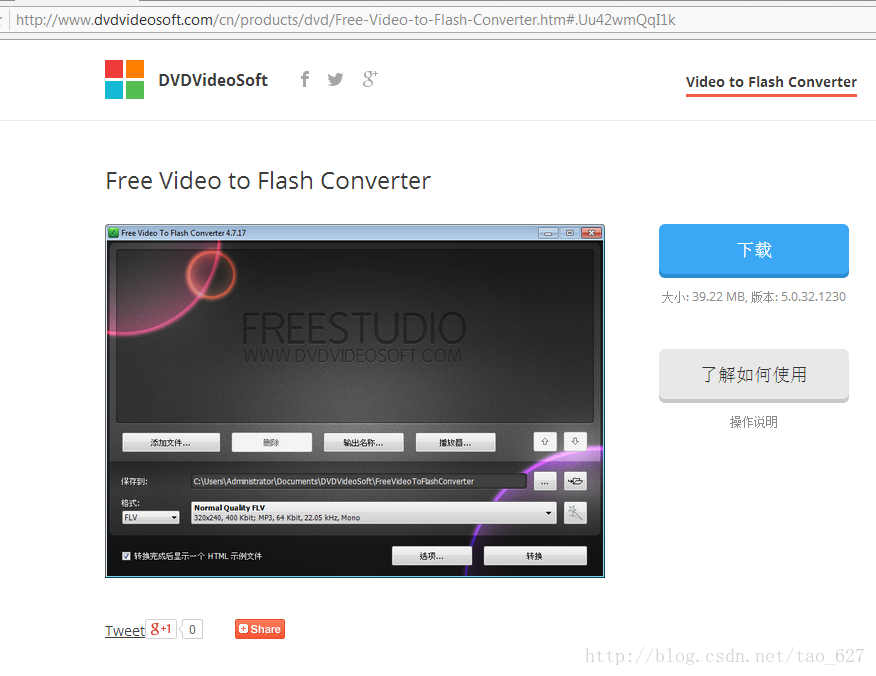Click the browse ellipsis button beside save path
Screen dimensions: 876x676
click(x=545, y=481)
